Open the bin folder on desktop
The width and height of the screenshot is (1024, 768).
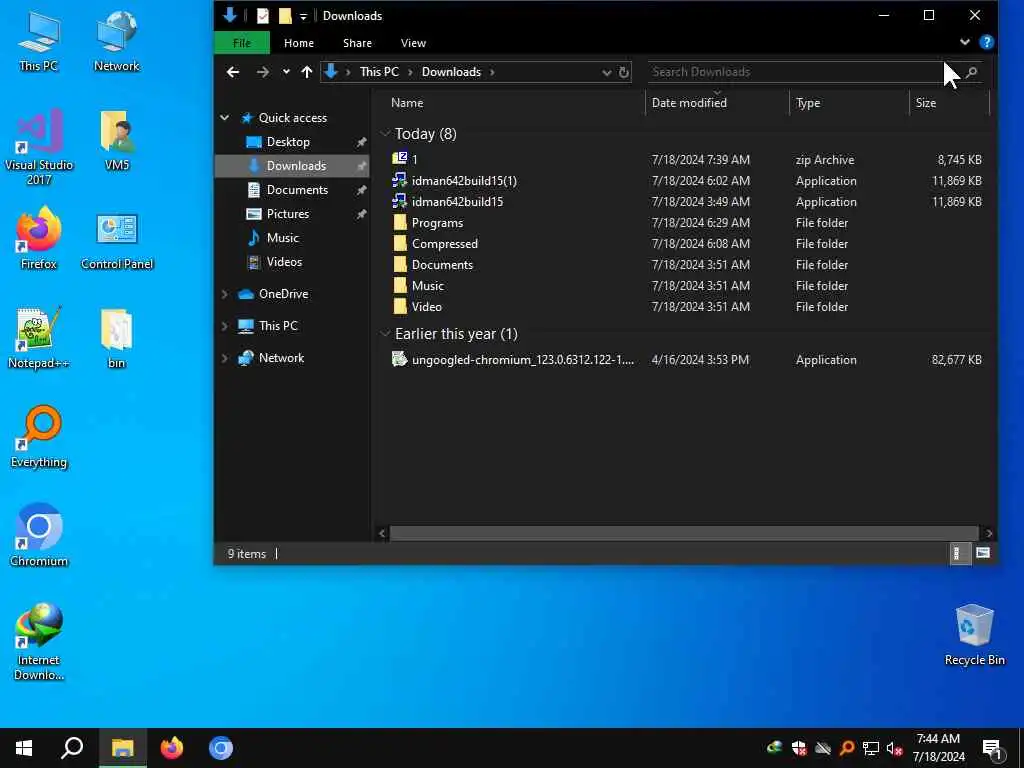coord(116,338)
